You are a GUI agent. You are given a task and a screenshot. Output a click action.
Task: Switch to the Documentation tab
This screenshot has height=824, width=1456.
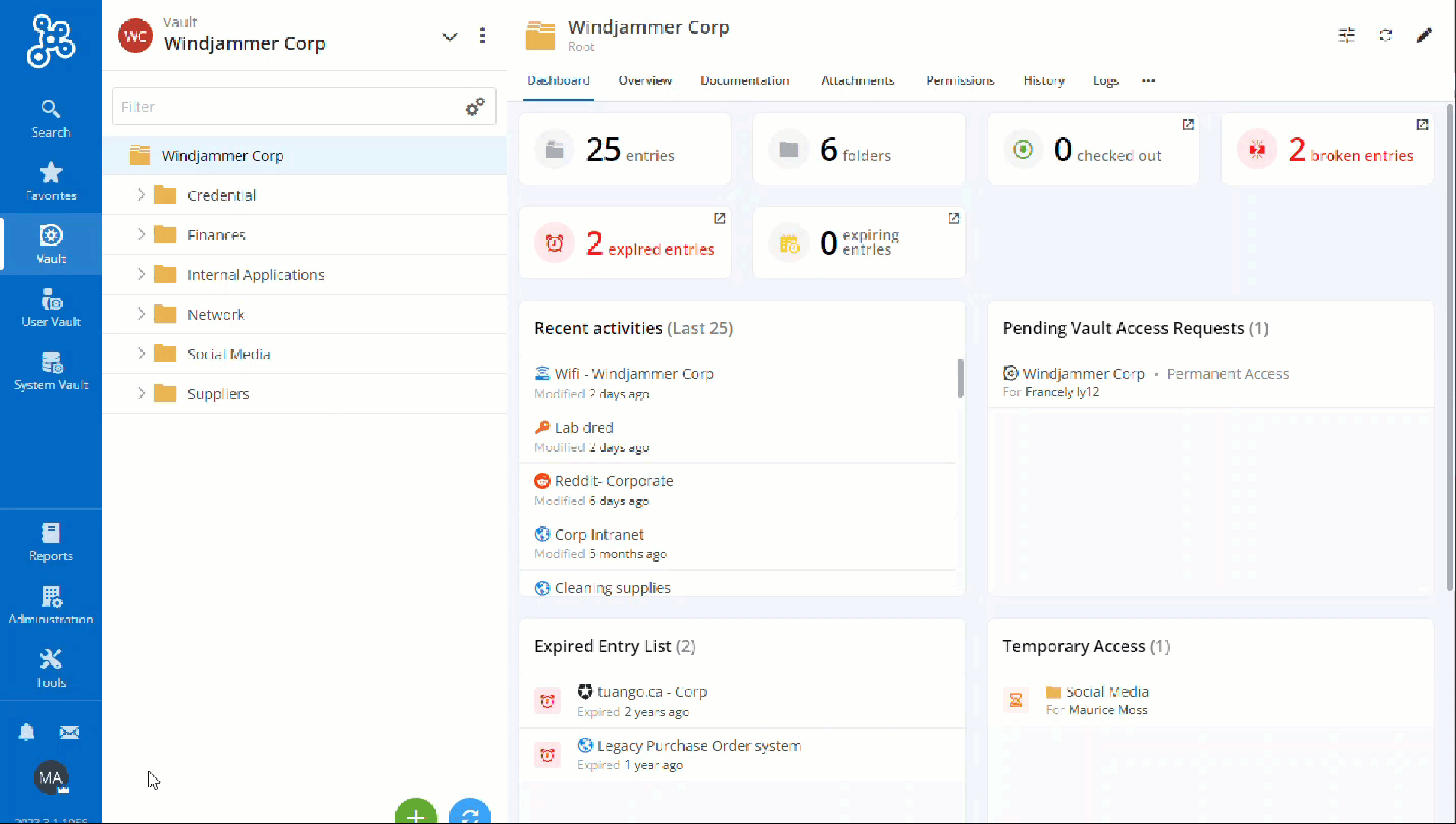coord(744,81)
